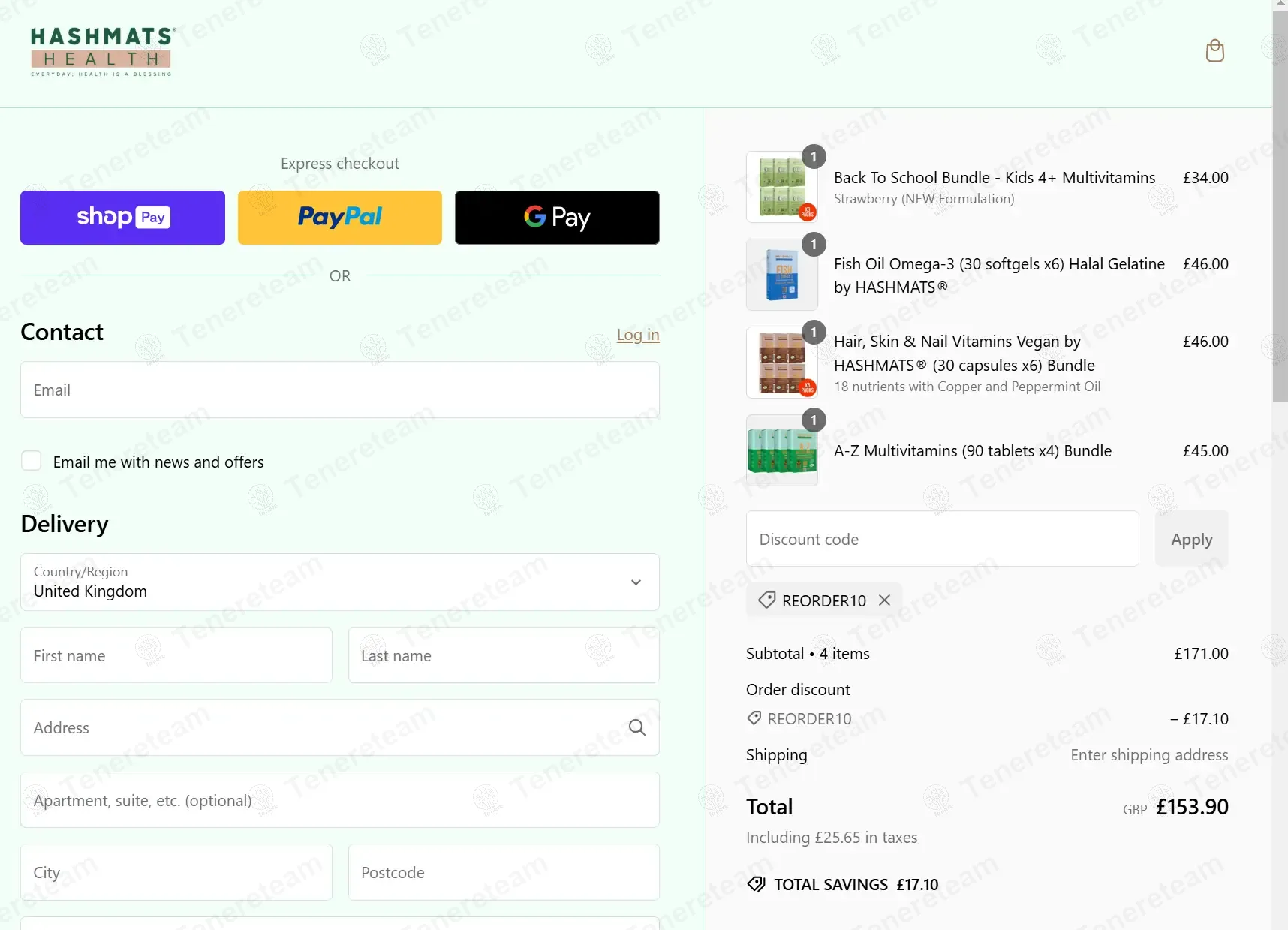1288x930 pixels.
Task: Click the Hashmats Health logo
Action: 102,51
